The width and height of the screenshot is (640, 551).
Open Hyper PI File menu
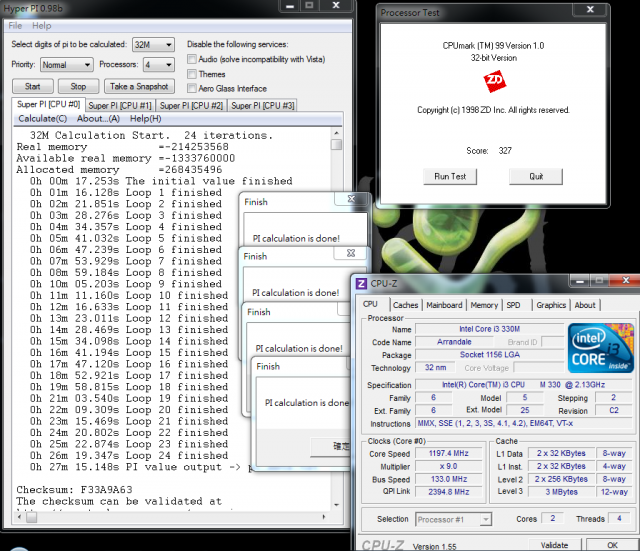click(x=15, y=26)
